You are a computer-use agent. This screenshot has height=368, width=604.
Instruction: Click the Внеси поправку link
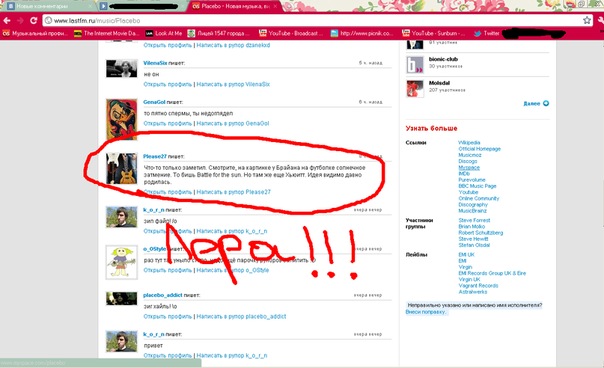coord(426,312)
